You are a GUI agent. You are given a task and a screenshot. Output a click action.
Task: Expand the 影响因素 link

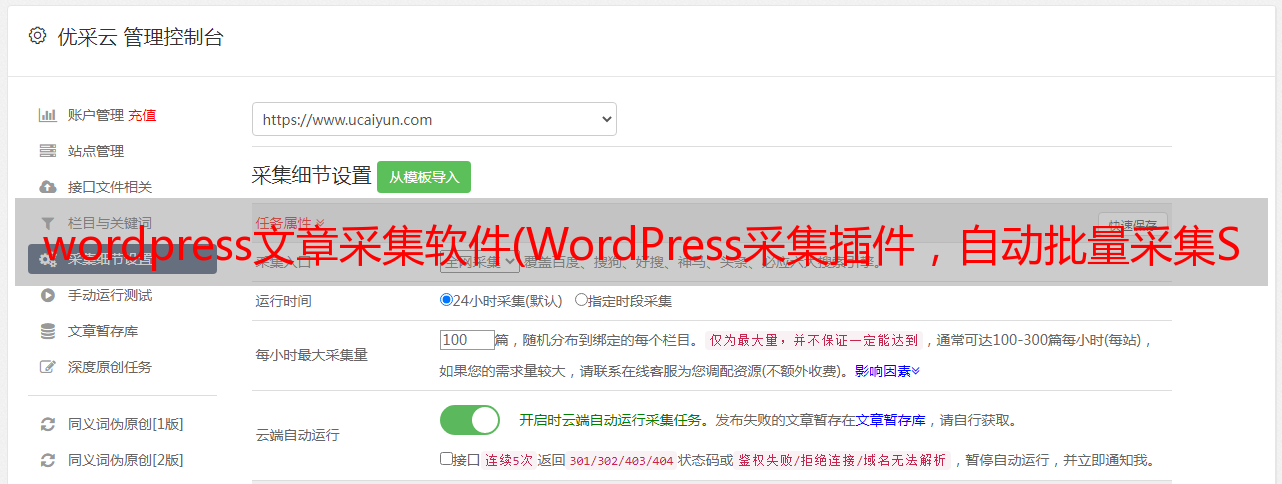[887, 371]
